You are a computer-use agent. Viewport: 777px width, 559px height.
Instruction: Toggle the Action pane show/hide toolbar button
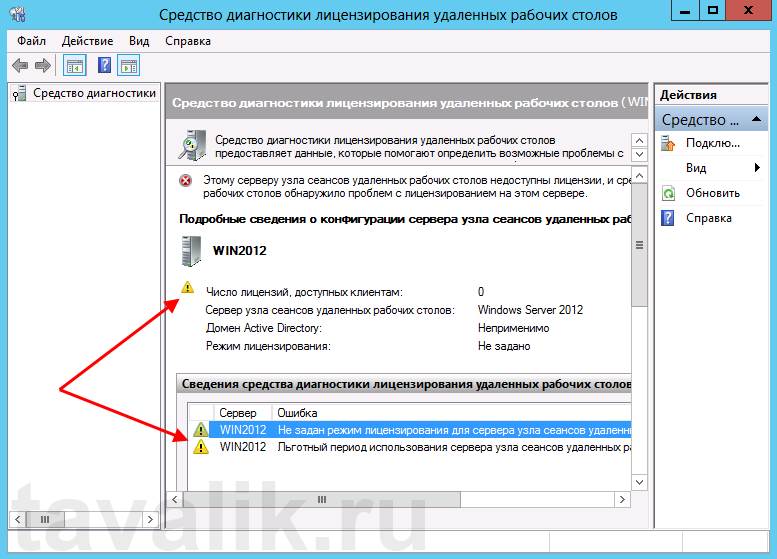tap(128, 65)
